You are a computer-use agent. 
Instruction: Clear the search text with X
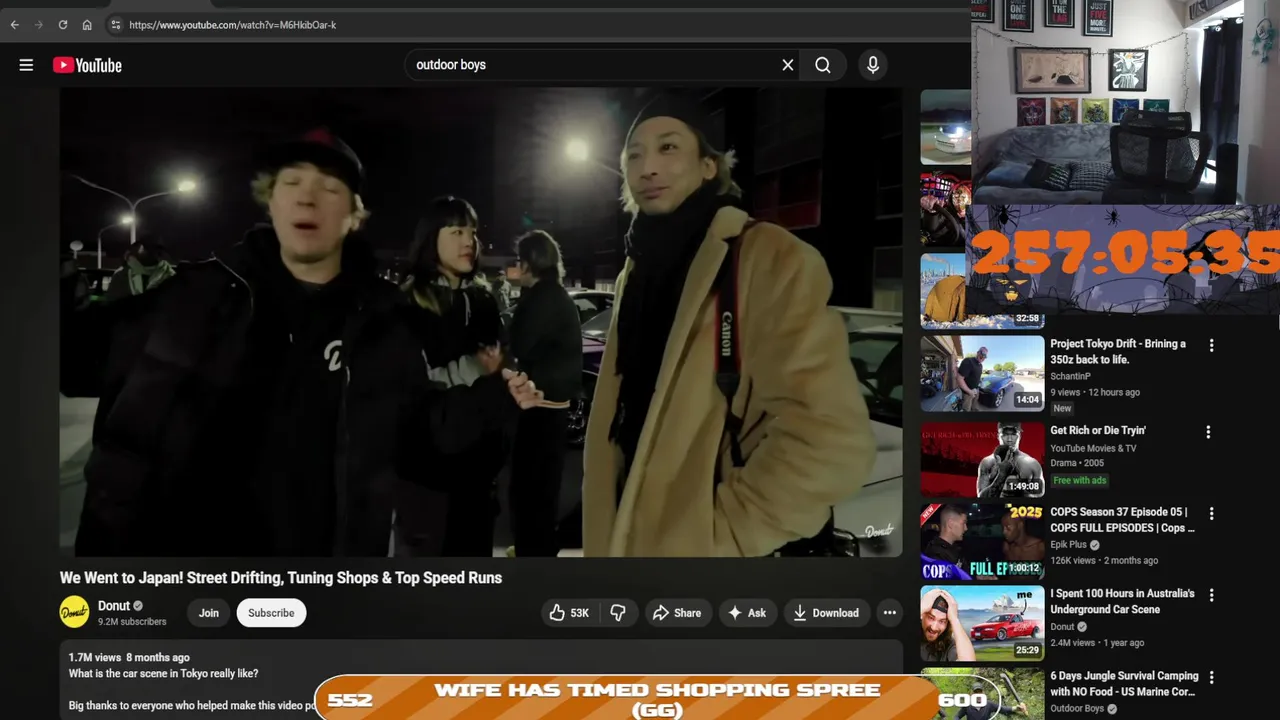coord(788,65)
